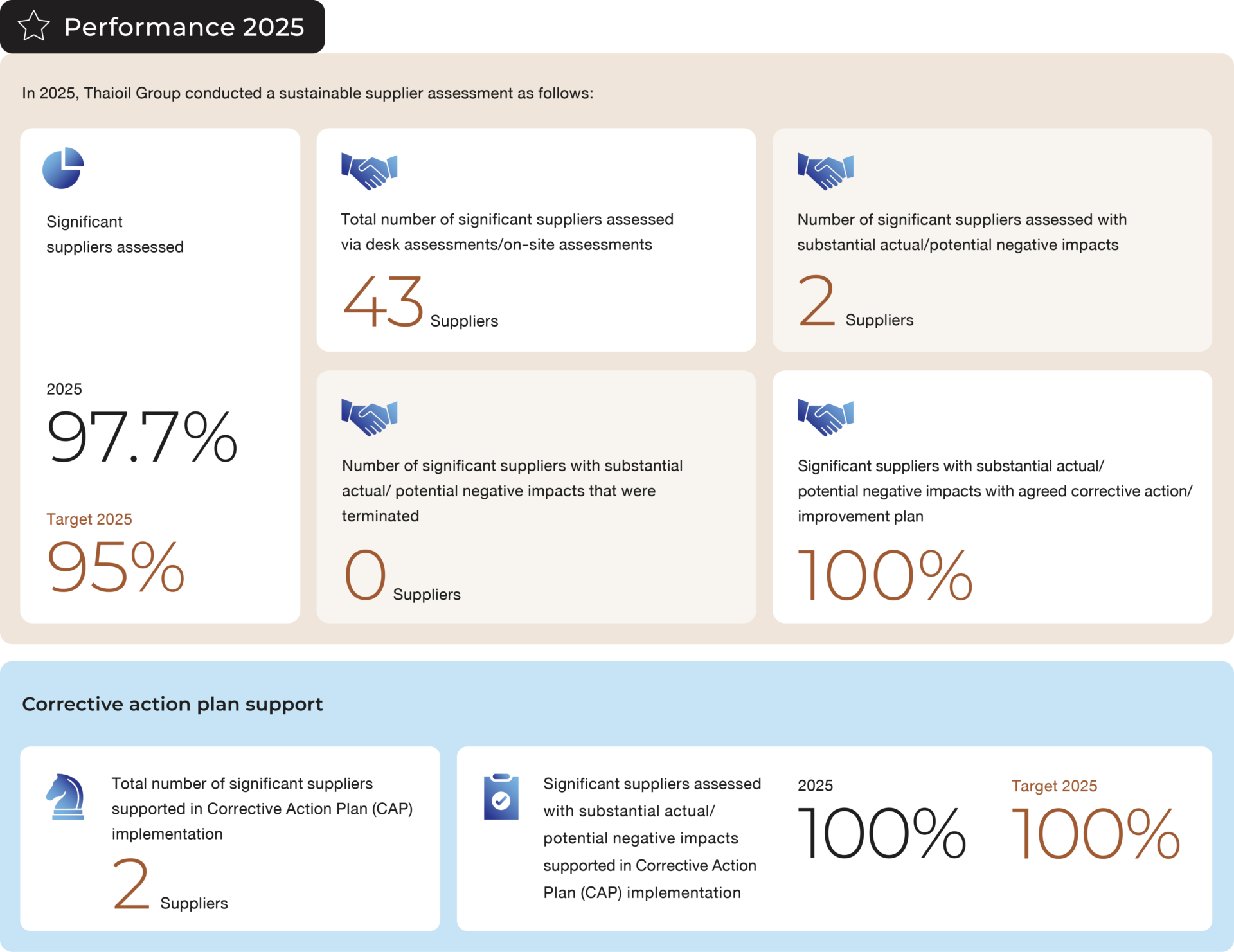Click the star icon beside Performance 2025

pos(33,26)
